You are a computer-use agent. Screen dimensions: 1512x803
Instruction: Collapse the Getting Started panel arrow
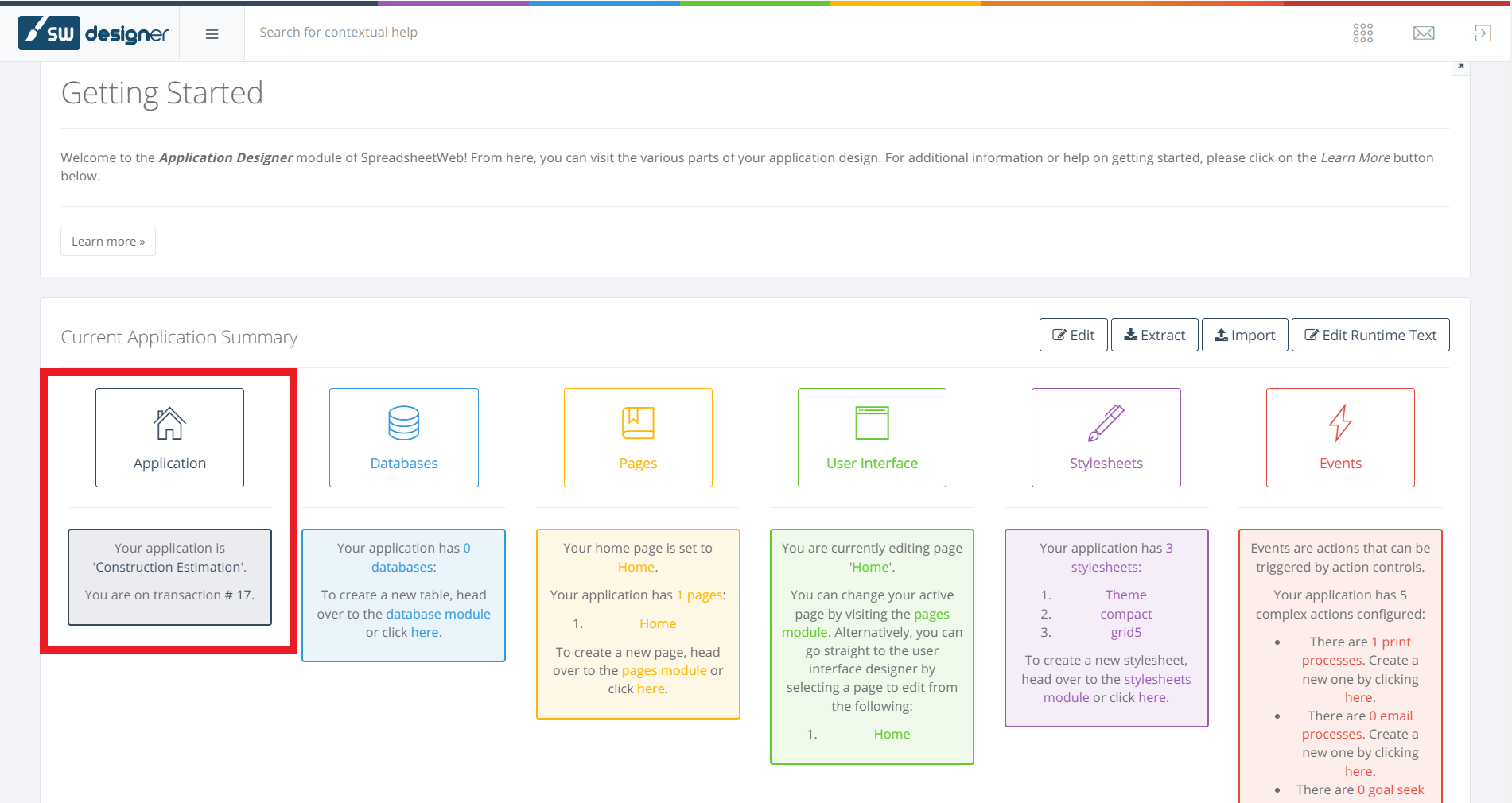(x=1460, y=67)
